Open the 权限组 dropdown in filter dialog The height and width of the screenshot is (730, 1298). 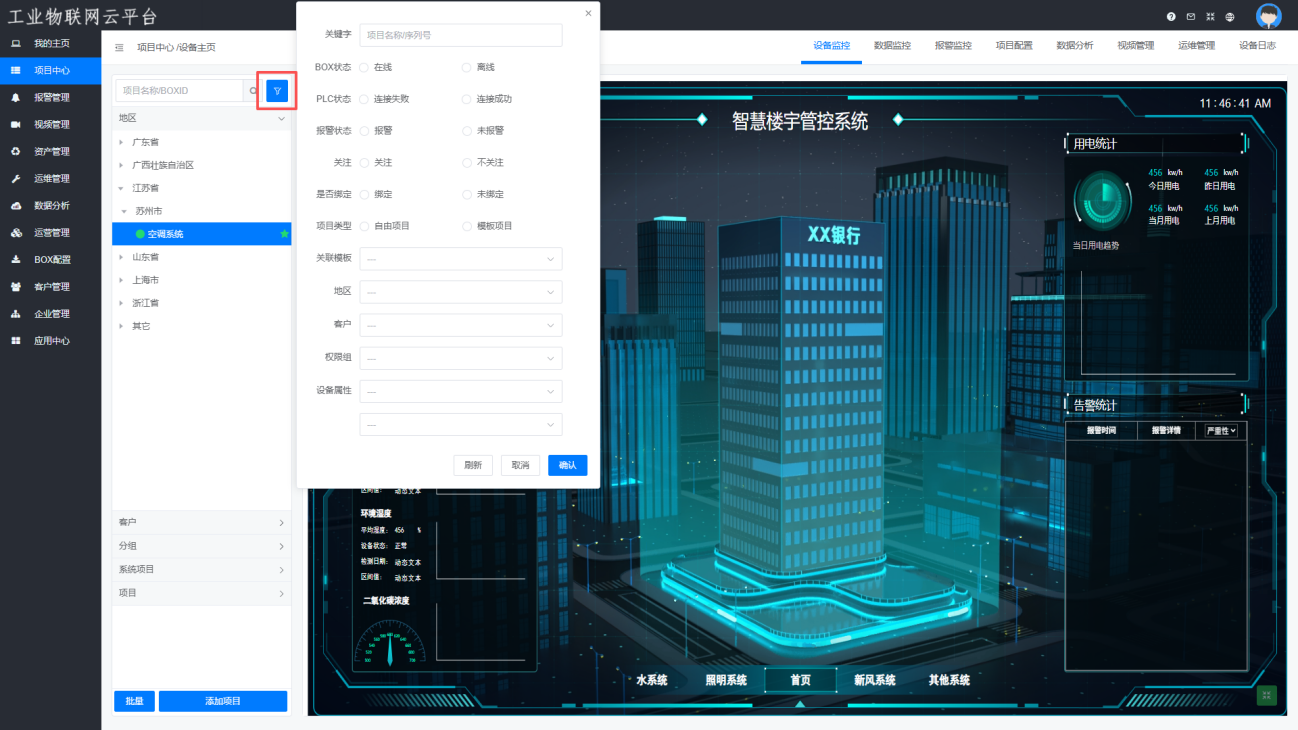pyautogui.click(x=460, y=358)
